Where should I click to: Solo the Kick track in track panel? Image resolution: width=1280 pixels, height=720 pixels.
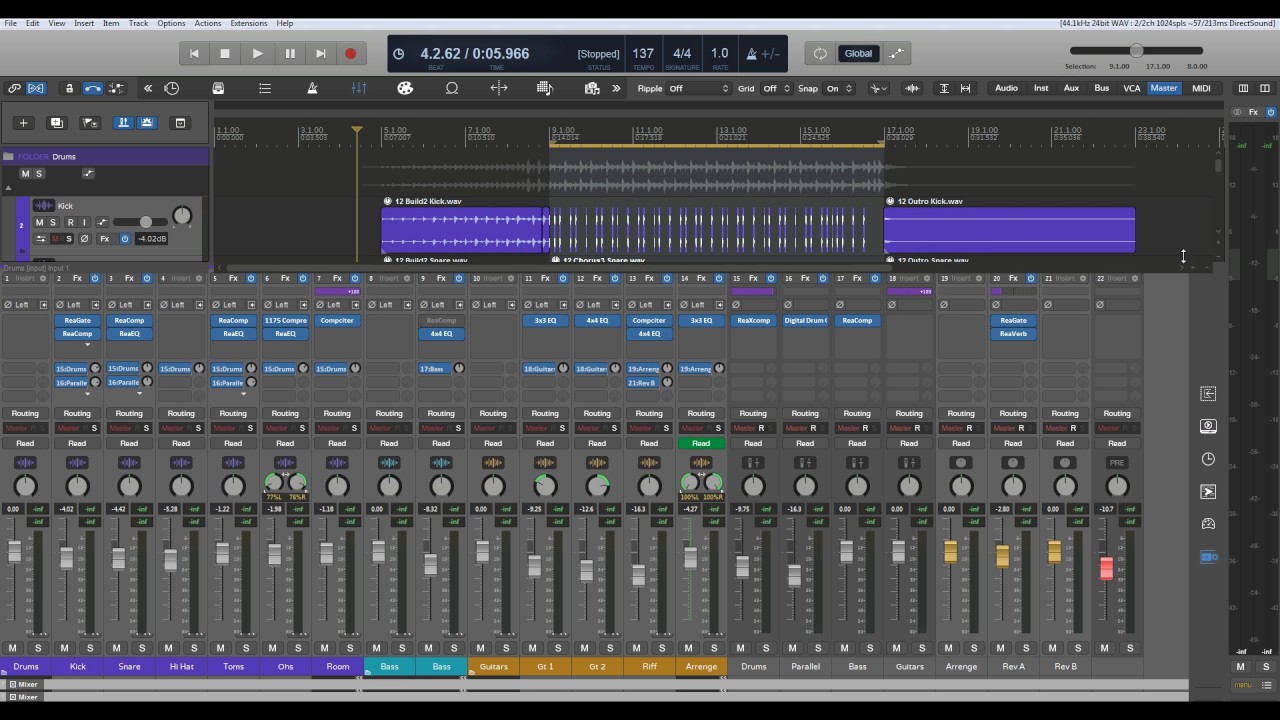(53, 222)
